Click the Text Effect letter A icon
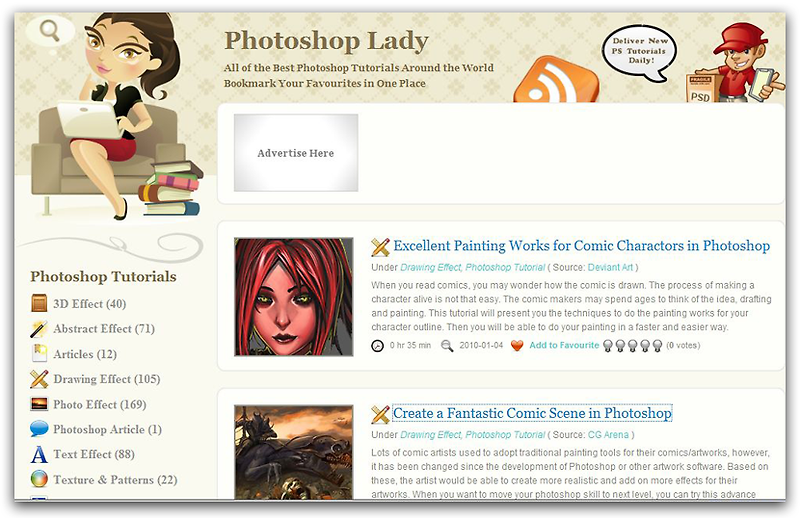Viewport: 800px width, 518px height. coord(39,454)
